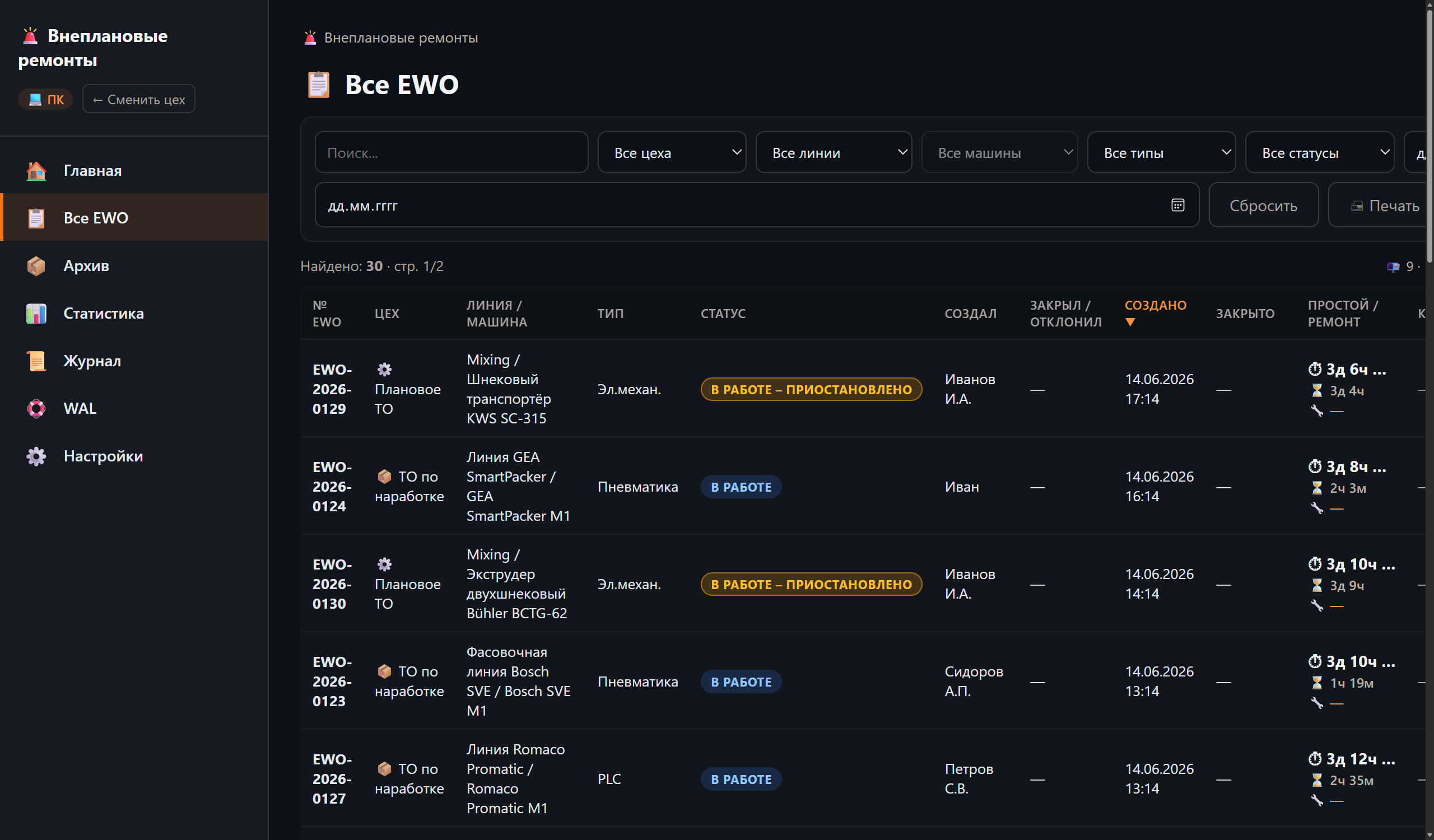The height and width of the screenshot is (840, 1434).
Task: Click the creator name Сидоров А.П.
Action: (974, 682)
